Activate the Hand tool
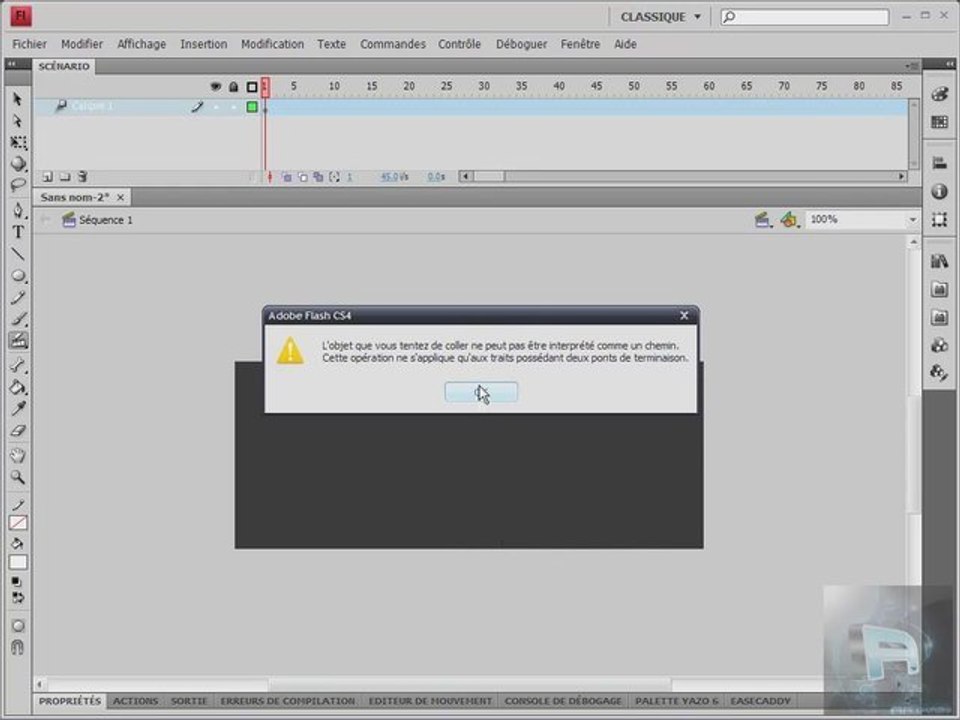Screen dimensions: 960x720 (x=18, y=456)
